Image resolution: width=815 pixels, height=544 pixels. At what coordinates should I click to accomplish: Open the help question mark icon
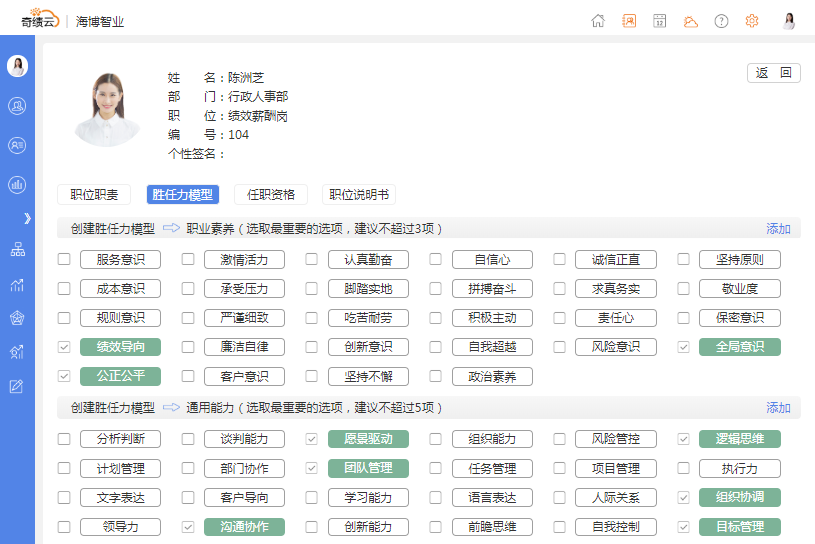click(x=721, y=21)
